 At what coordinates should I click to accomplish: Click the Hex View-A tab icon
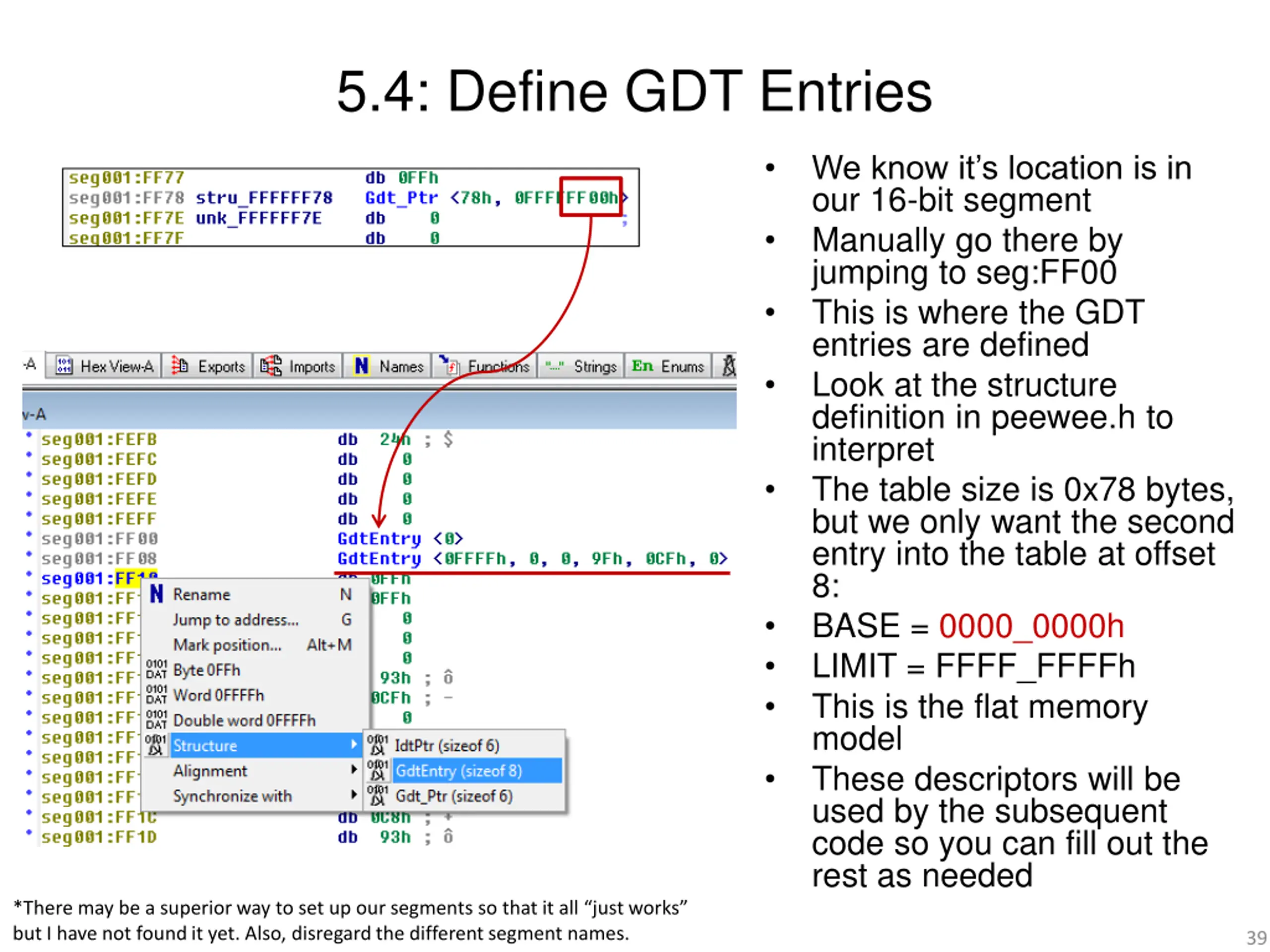click(x=63, y=365)
